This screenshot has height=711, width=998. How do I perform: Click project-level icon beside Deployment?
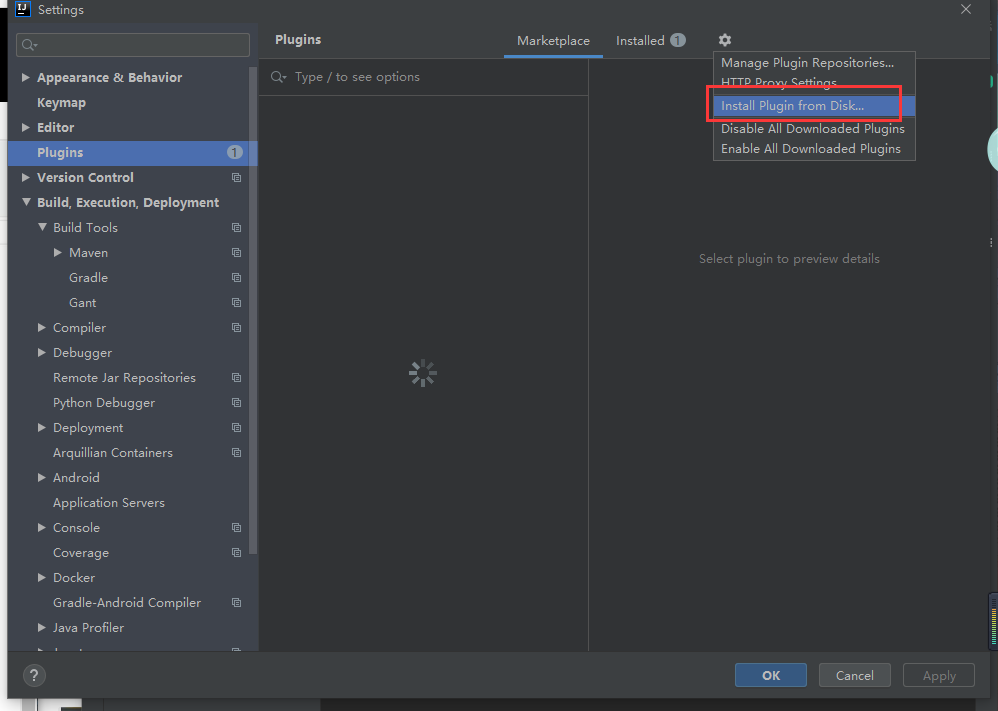click(x=236, y=428)
